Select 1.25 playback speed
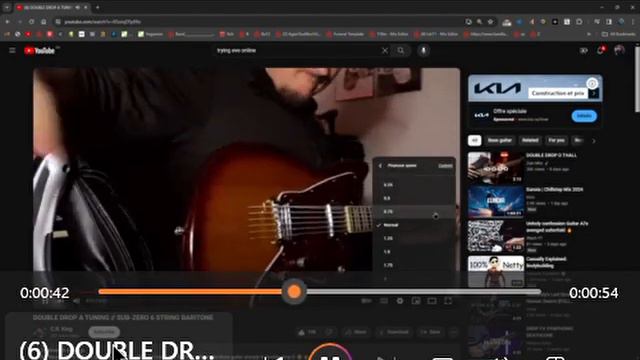The image size is (640, 360). (x=414, y=238)
